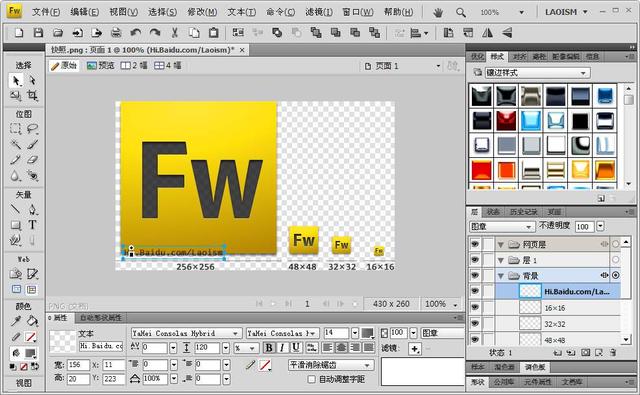The image size is (640, 395).
Task: Enable the 自动调整字距 checkbox
Action: [311, 379]
